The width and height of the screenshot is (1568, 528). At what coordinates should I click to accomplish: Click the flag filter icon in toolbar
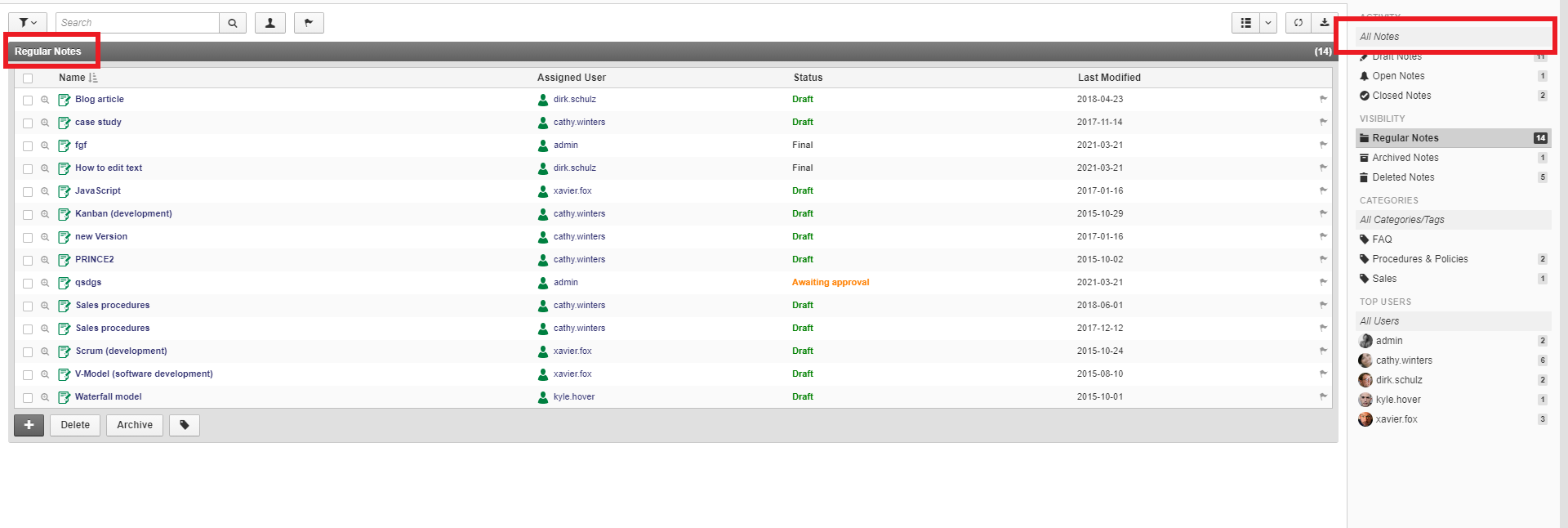tap(309, 23)
